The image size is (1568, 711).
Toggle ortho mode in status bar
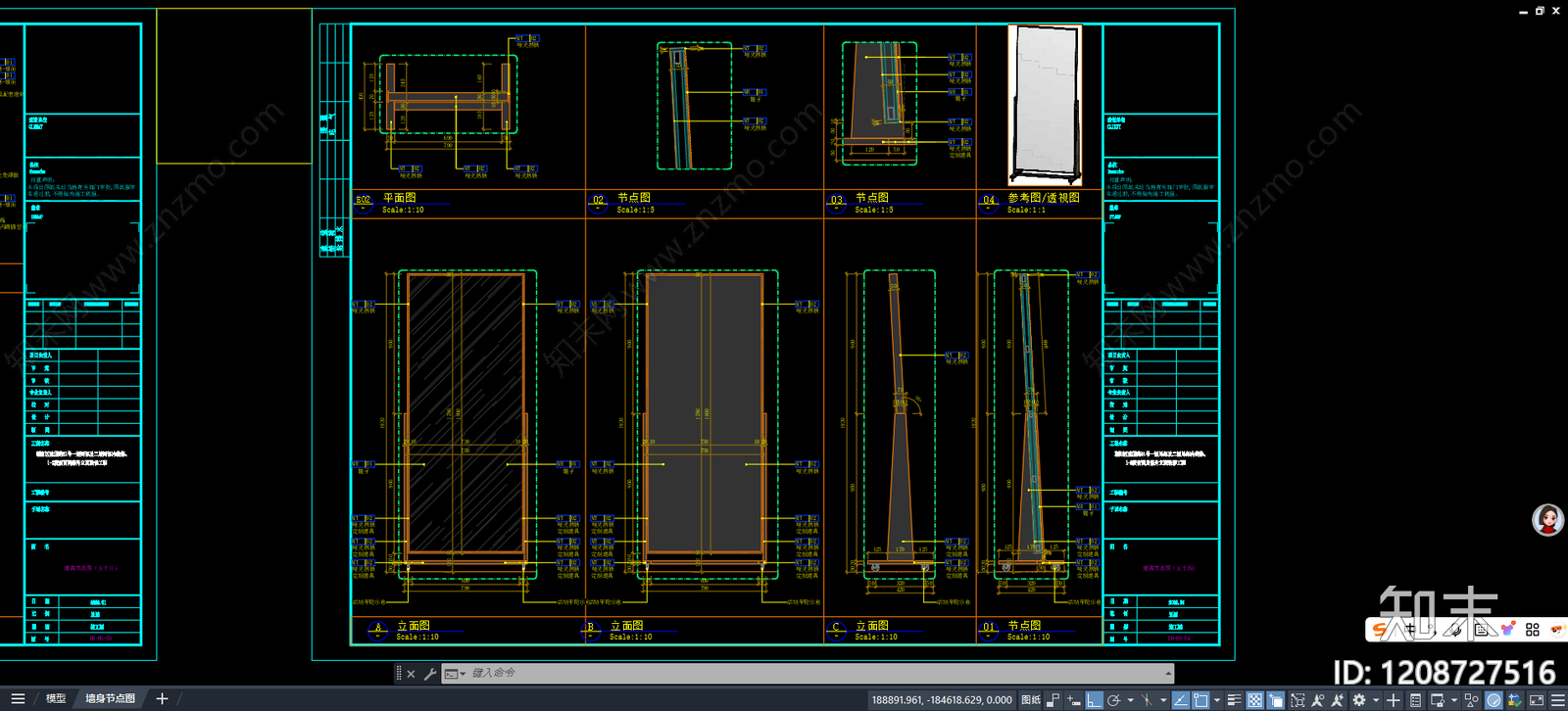coord(1094,700)
